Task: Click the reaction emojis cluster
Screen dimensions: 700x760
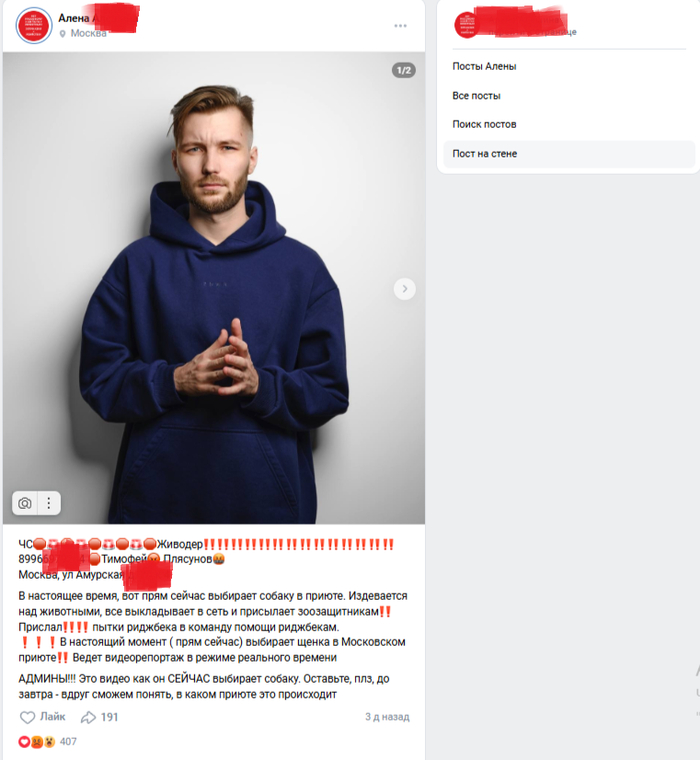Action: 37,742
